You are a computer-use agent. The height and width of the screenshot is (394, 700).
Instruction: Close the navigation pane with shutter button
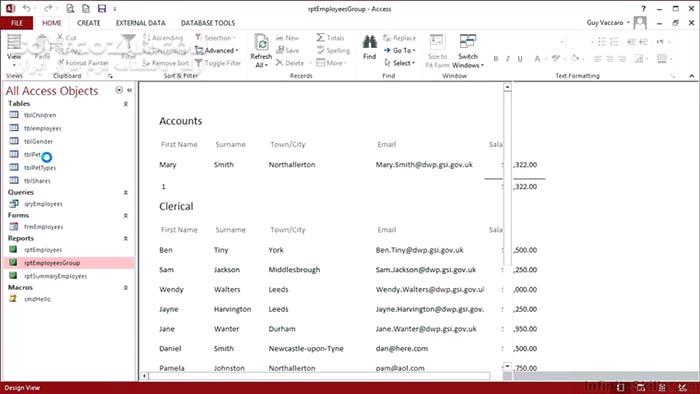point(129,90)
